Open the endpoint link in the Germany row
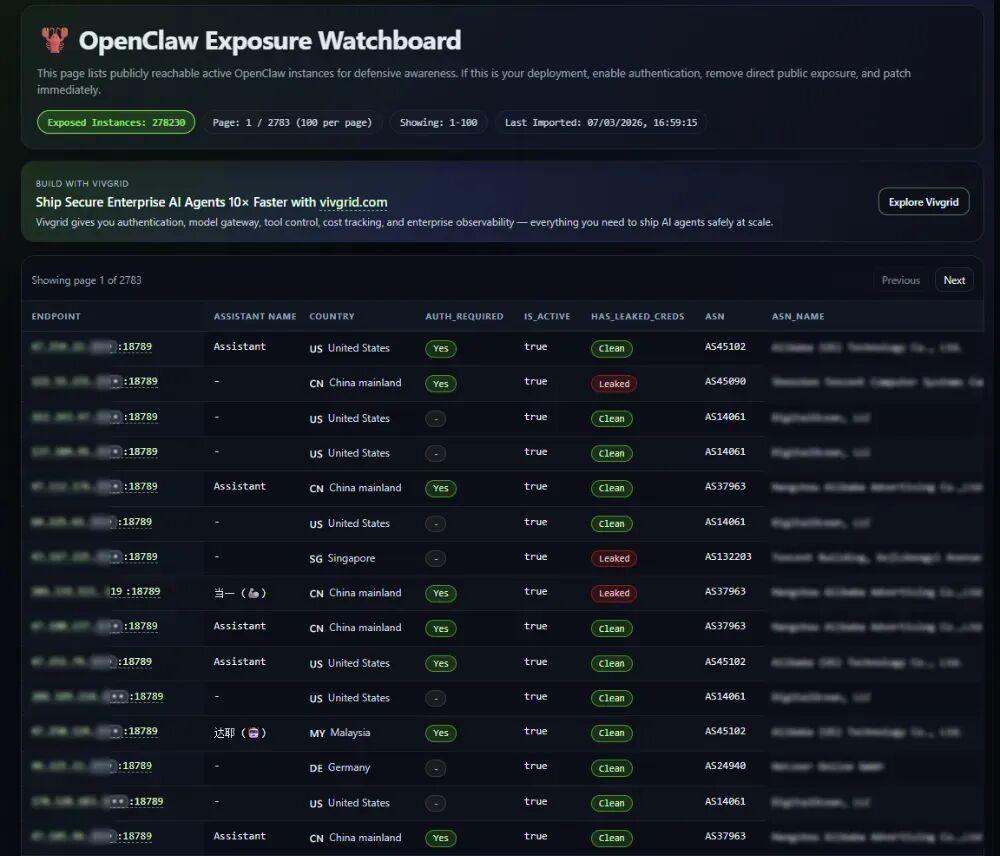1000x856 pixels. tap(92, 766)
